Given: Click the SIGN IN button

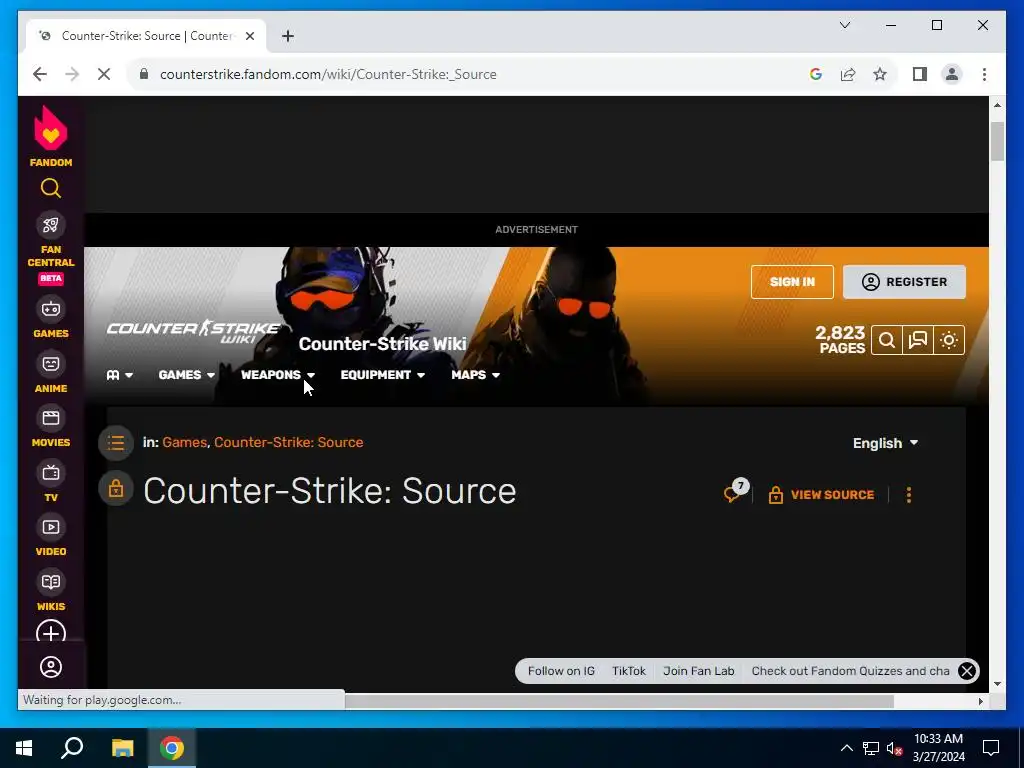Looking at the screenshot, I should coord(792,282).
